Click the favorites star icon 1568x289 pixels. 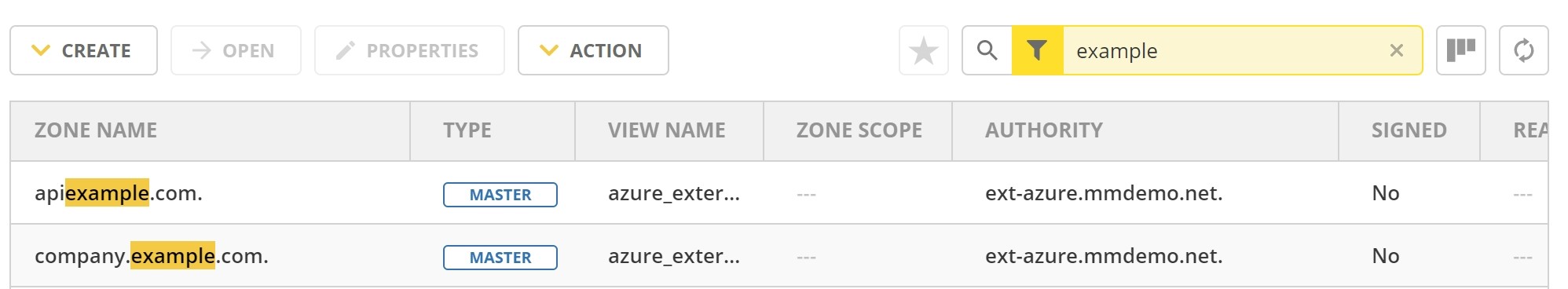click(923, 50)
